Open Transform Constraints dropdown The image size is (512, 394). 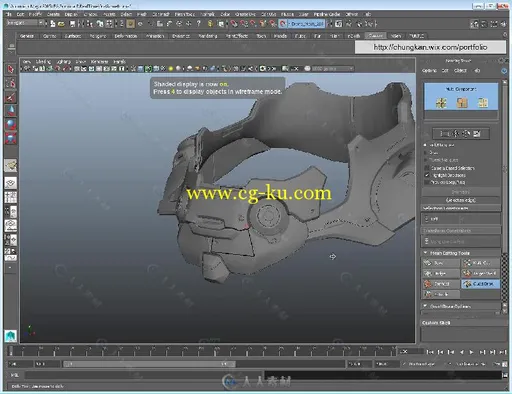tap(461, 241)
